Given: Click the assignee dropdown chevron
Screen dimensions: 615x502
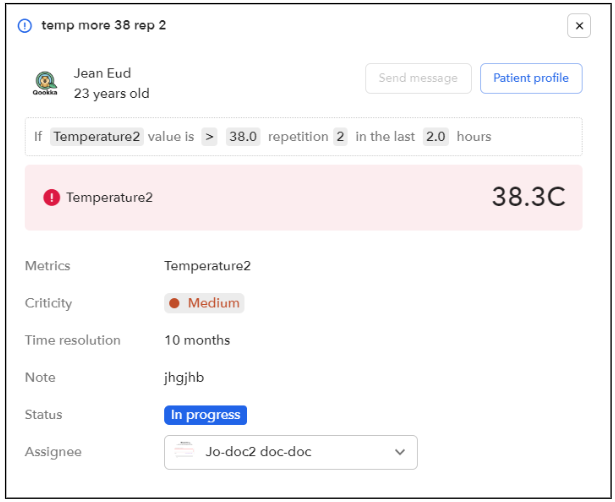Looking at the screenshot, I should 400,452.
